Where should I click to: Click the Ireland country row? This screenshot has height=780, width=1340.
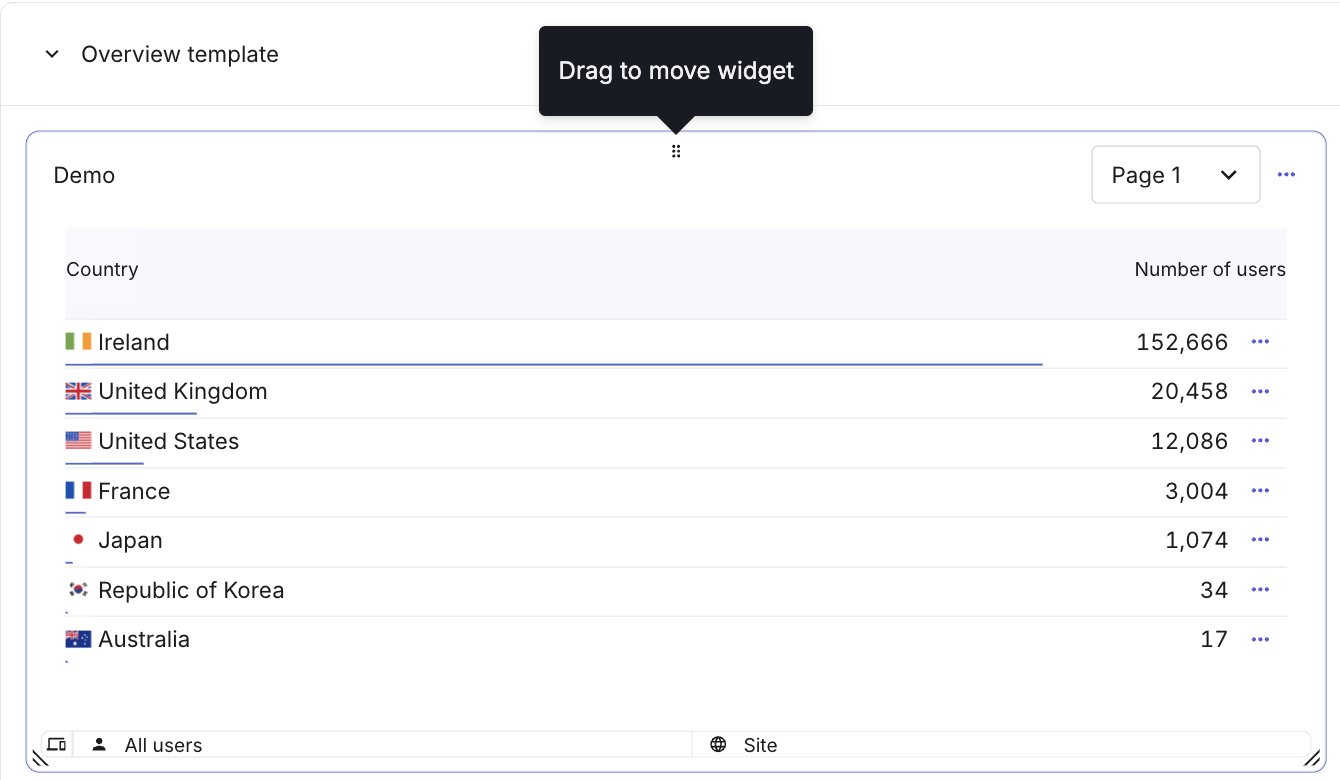click(x=676, y=343)
